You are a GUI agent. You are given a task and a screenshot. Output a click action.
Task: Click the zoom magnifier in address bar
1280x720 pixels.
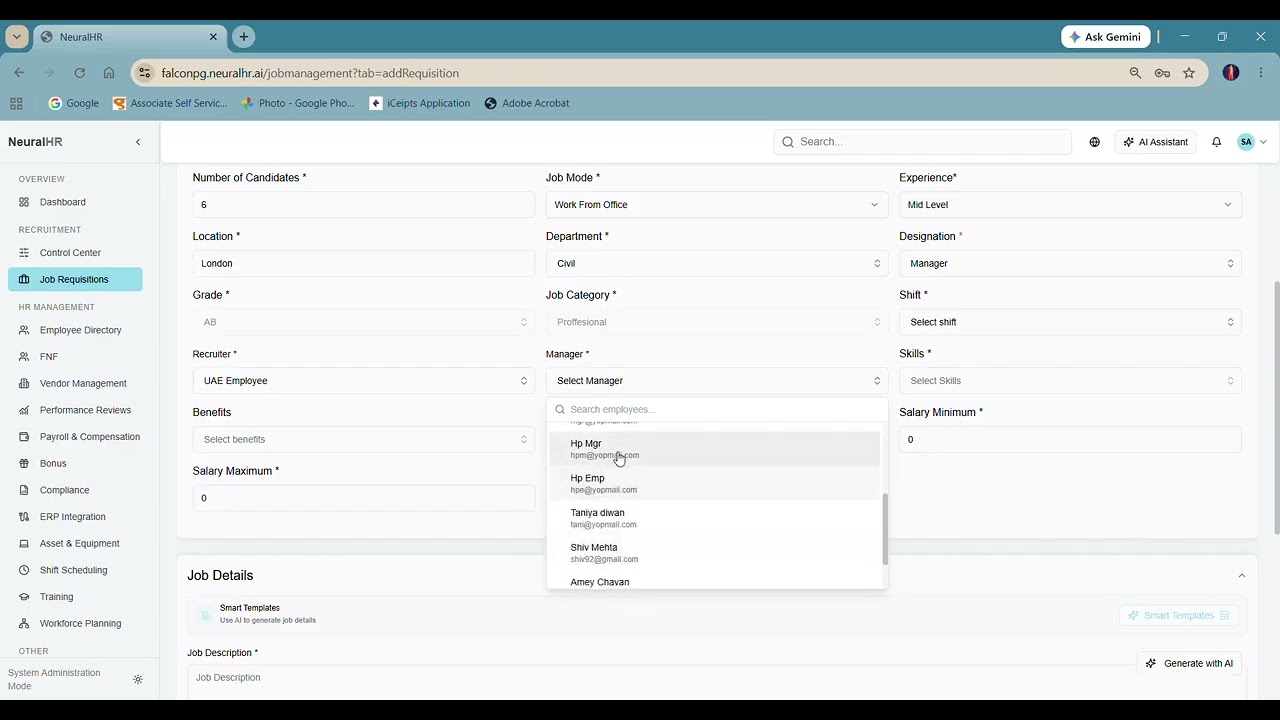pyautogui.click(x=1135, y=73)
